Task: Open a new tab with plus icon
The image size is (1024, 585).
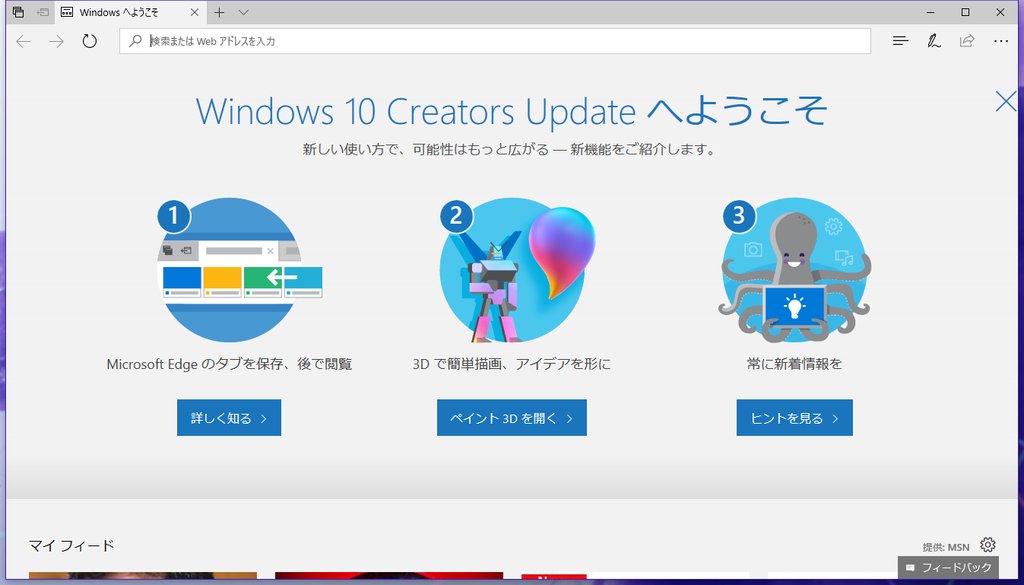Action: point(219,12)
